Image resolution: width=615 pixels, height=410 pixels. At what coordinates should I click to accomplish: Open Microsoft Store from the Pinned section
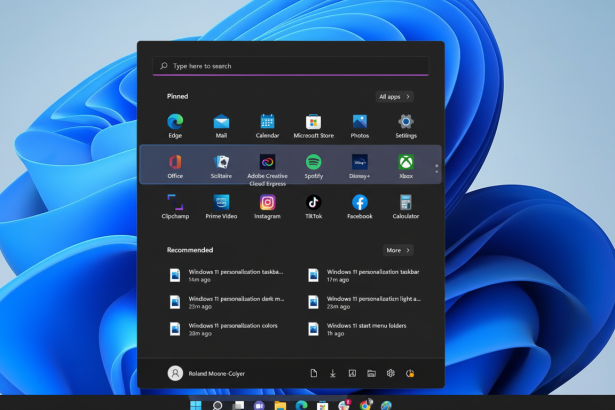313,126
